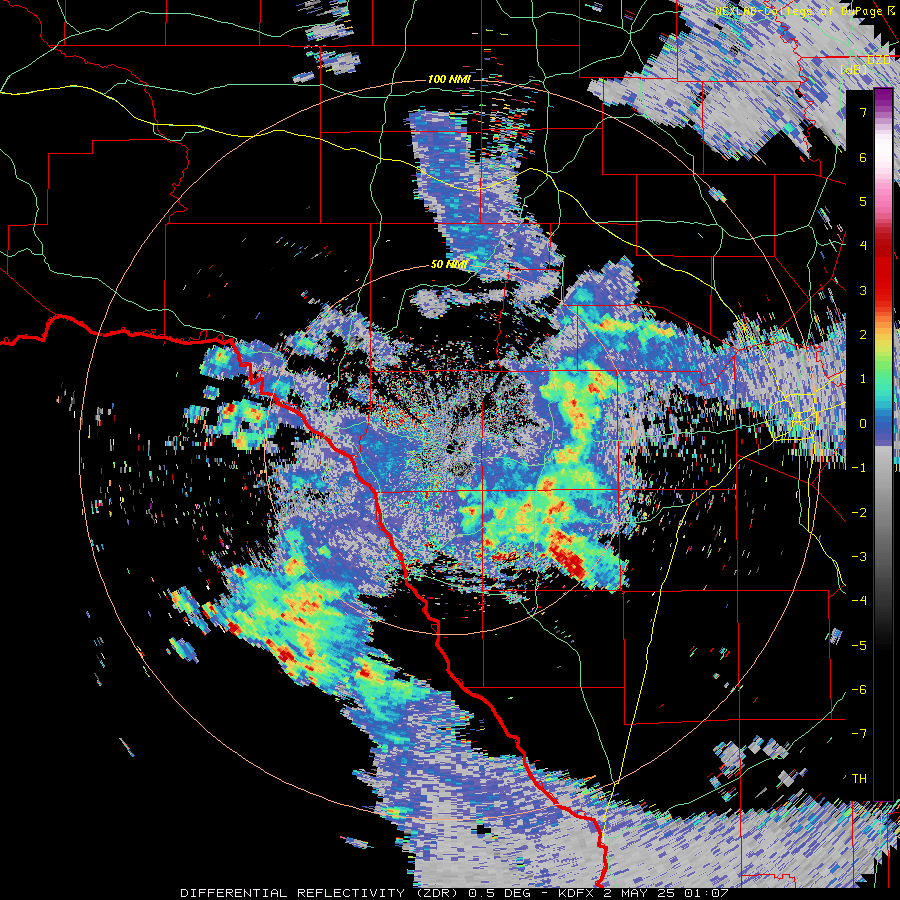Click the "4" value on the scale
Screen dimensions: 900x900
863,246
